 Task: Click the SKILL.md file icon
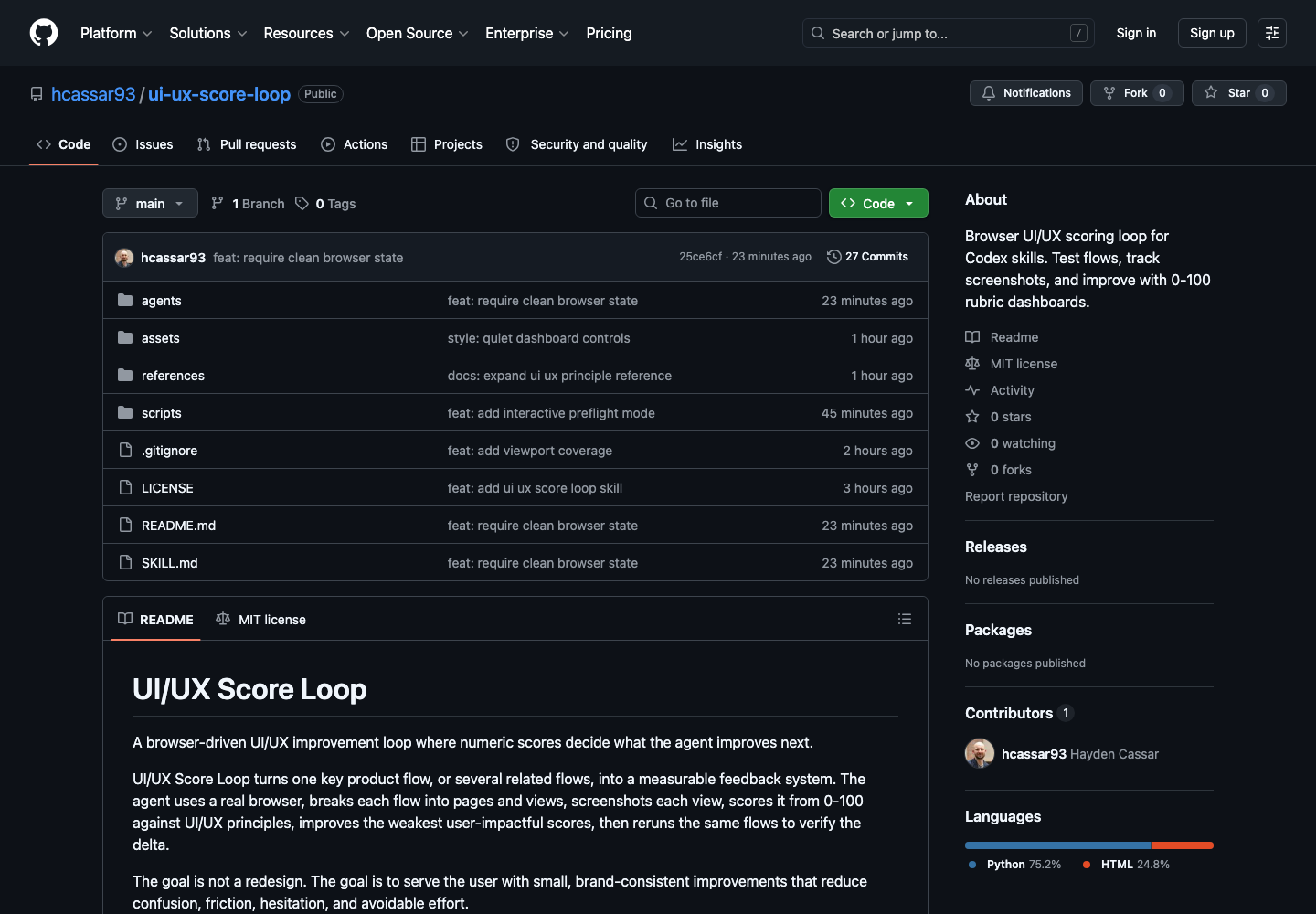[125, 562]
